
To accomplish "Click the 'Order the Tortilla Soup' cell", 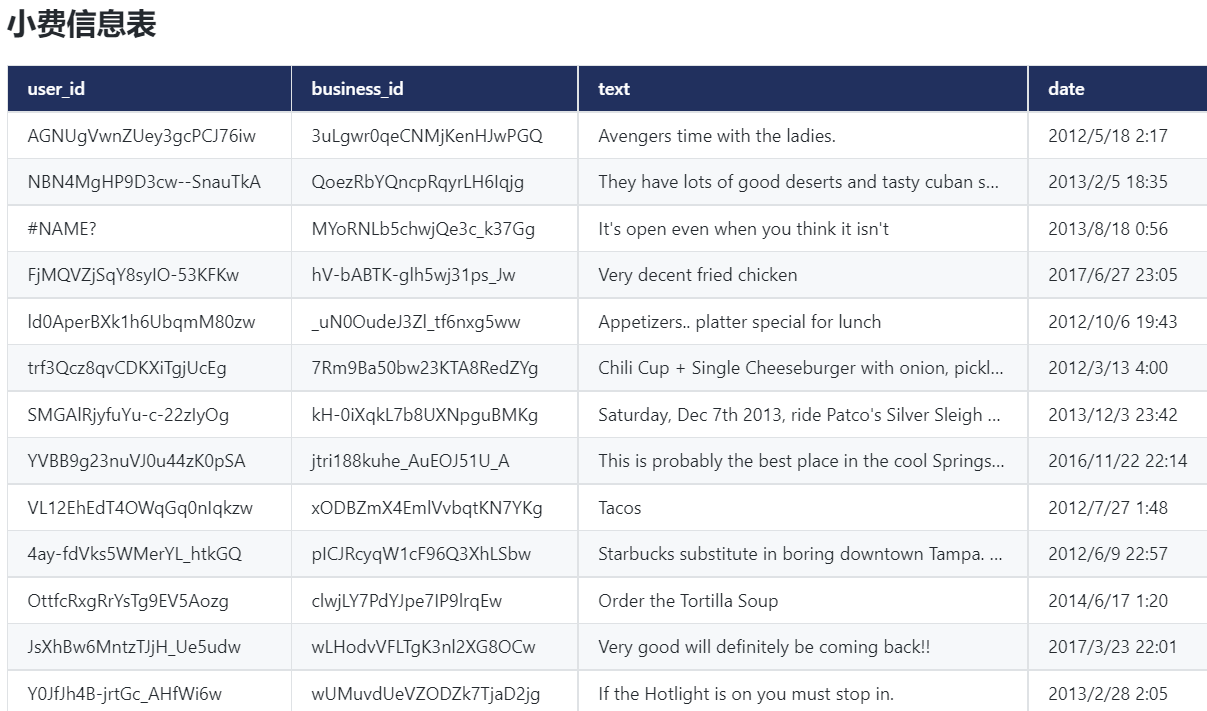I will (688, 601).
